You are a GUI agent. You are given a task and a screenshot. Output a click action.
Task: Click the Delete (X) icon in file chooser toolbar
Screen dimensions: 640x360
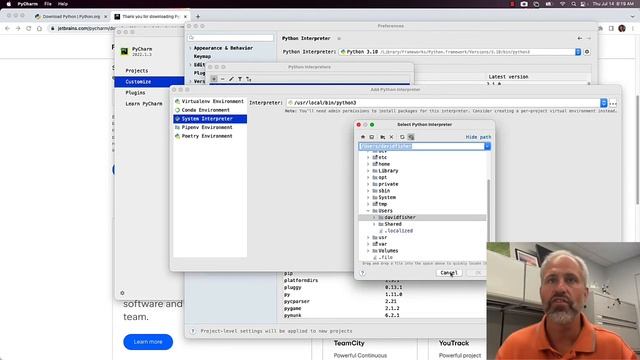click(x=391, y=137)
